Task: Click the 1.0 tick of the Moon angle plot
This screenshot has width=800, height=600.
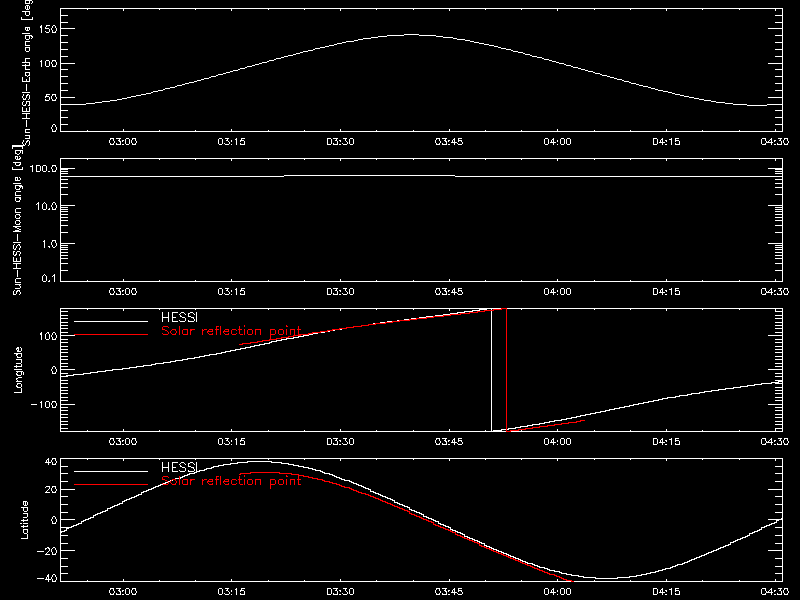Action: pos(49,244)
